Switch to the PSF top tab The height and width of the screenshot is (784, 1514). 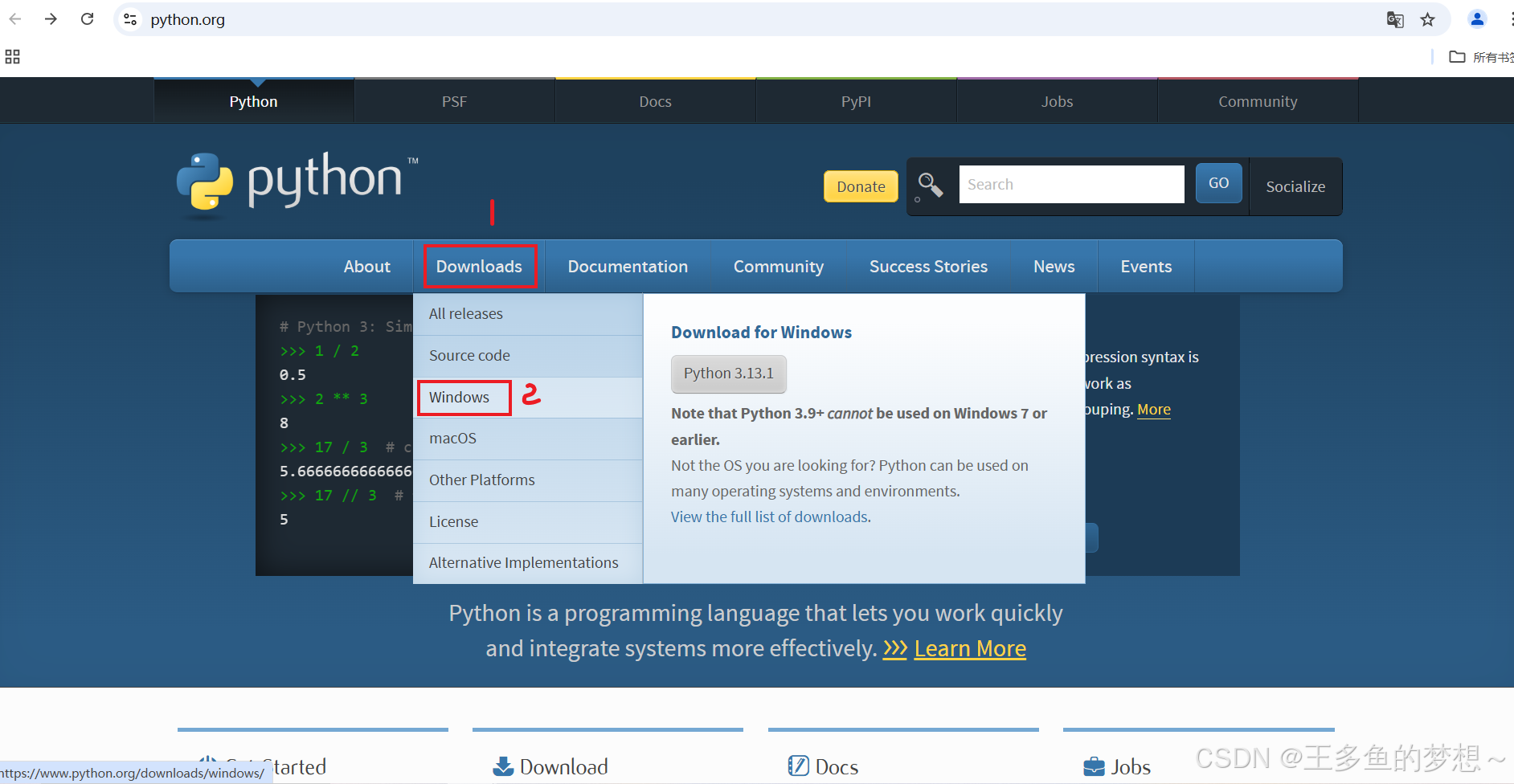point(455,101)
